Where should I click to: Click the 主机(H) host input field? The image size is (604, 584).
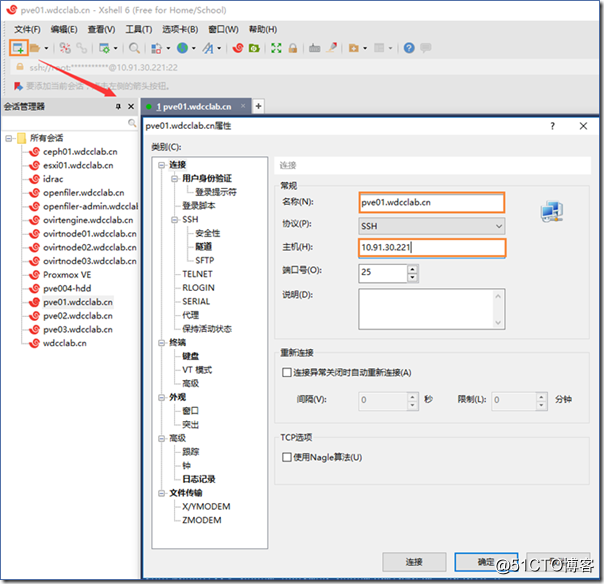point(431,247)
